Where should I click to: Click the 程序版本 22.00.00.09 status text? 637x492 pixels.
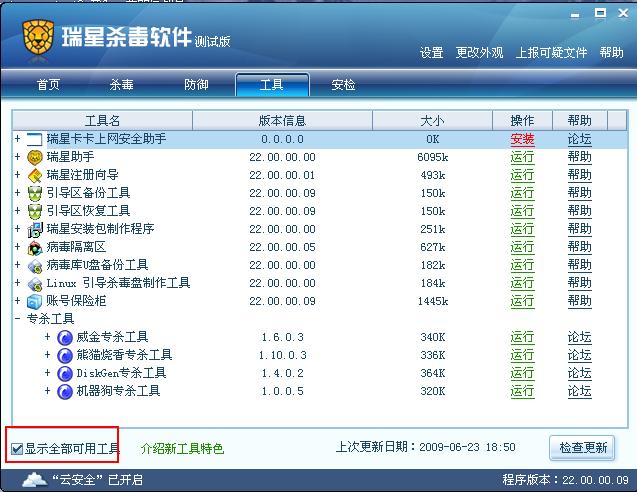tap(566, 480)
